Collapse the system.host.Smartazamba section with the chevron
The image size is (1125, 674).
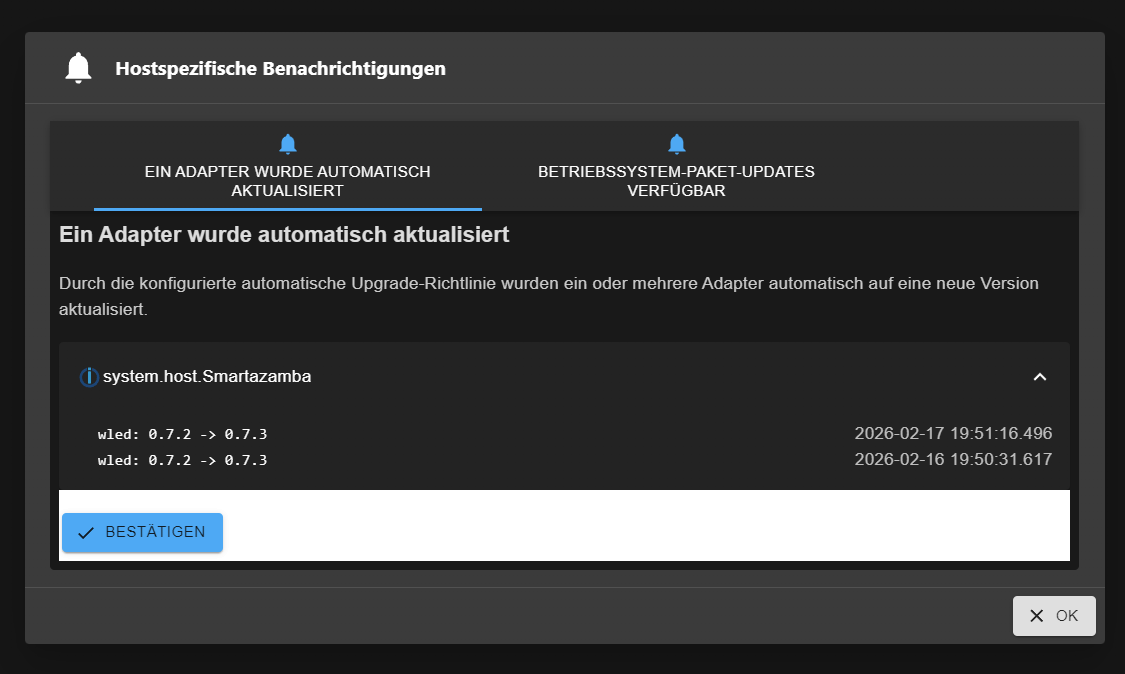point(1040,377)
